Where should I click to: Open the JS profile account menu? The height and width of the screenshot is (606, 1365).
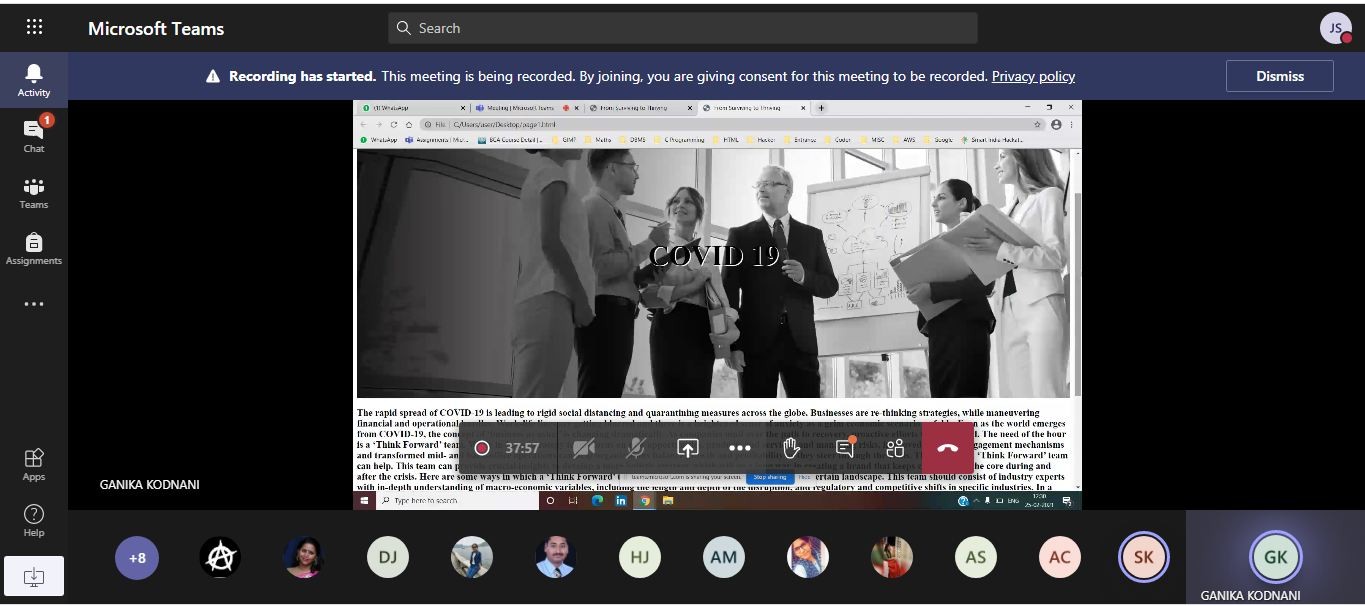coord(1335,28)
